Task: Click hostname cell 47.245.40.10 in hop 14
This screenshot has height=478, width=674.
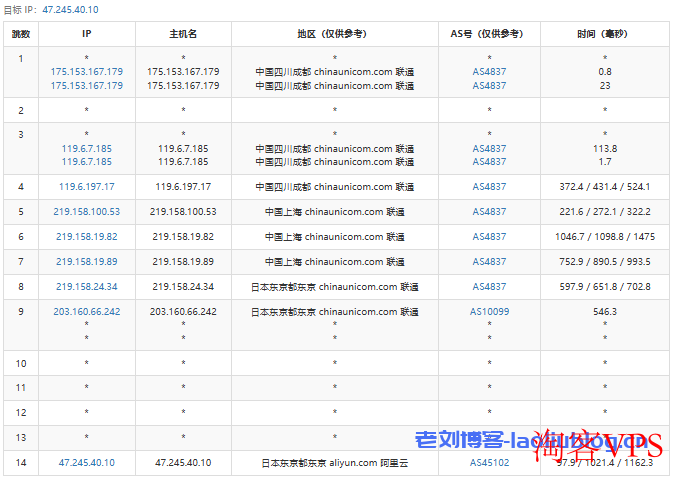Action: pyautogui.click(x=183, y=463)
